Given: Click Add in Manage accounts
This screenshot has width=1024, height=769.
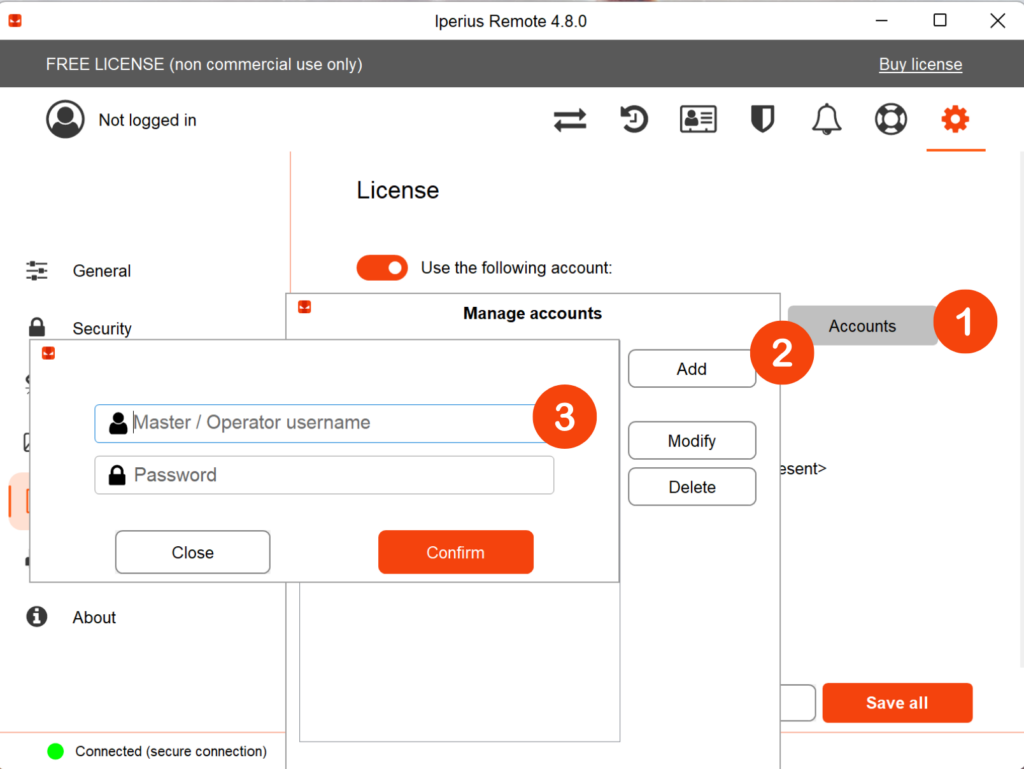Looking at the screenshot, I should pos(692,369).
